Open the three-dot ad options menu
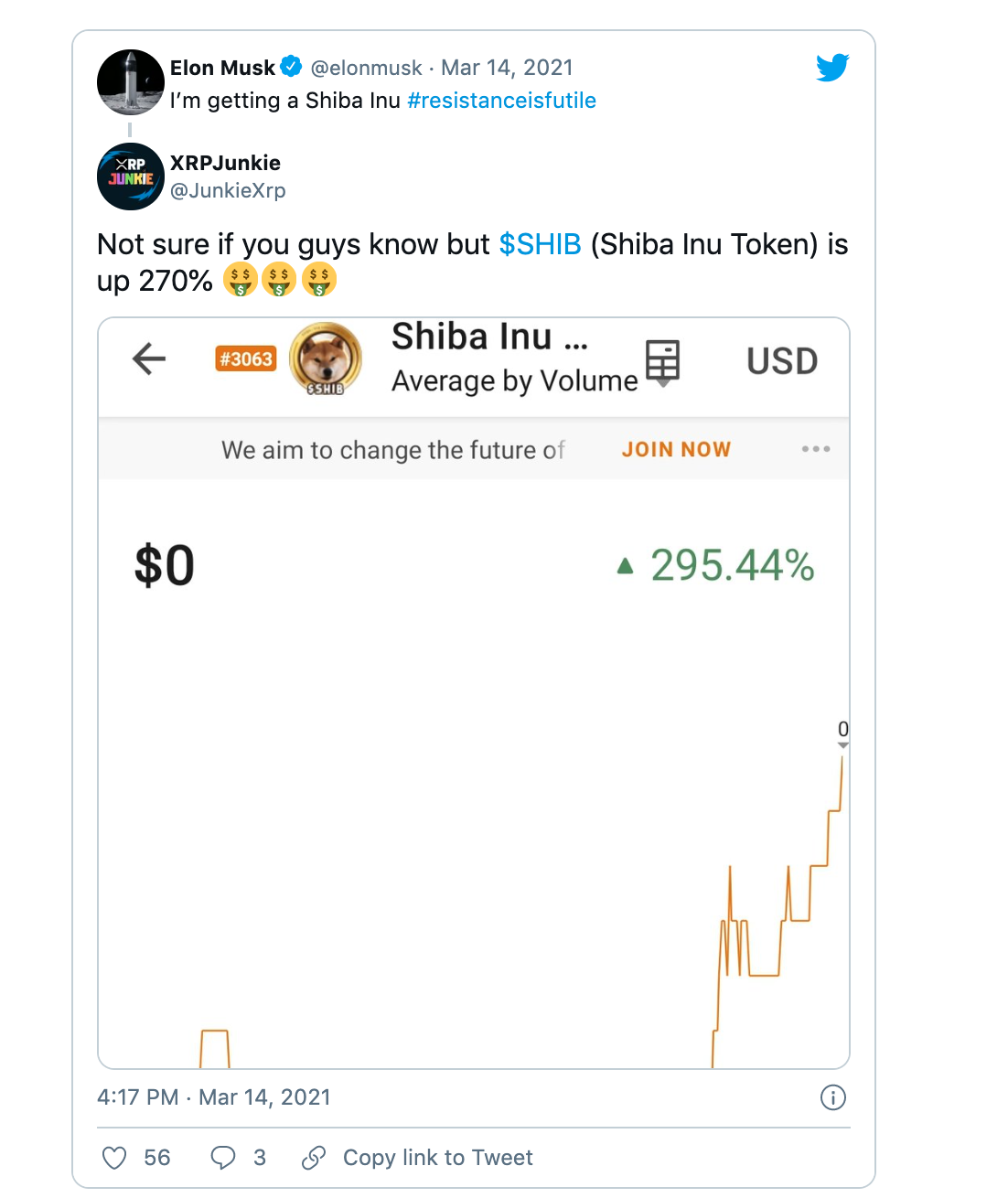The height and width of the screenshot is (1198, 1008). pyautogui.click(x=815, y=449)
